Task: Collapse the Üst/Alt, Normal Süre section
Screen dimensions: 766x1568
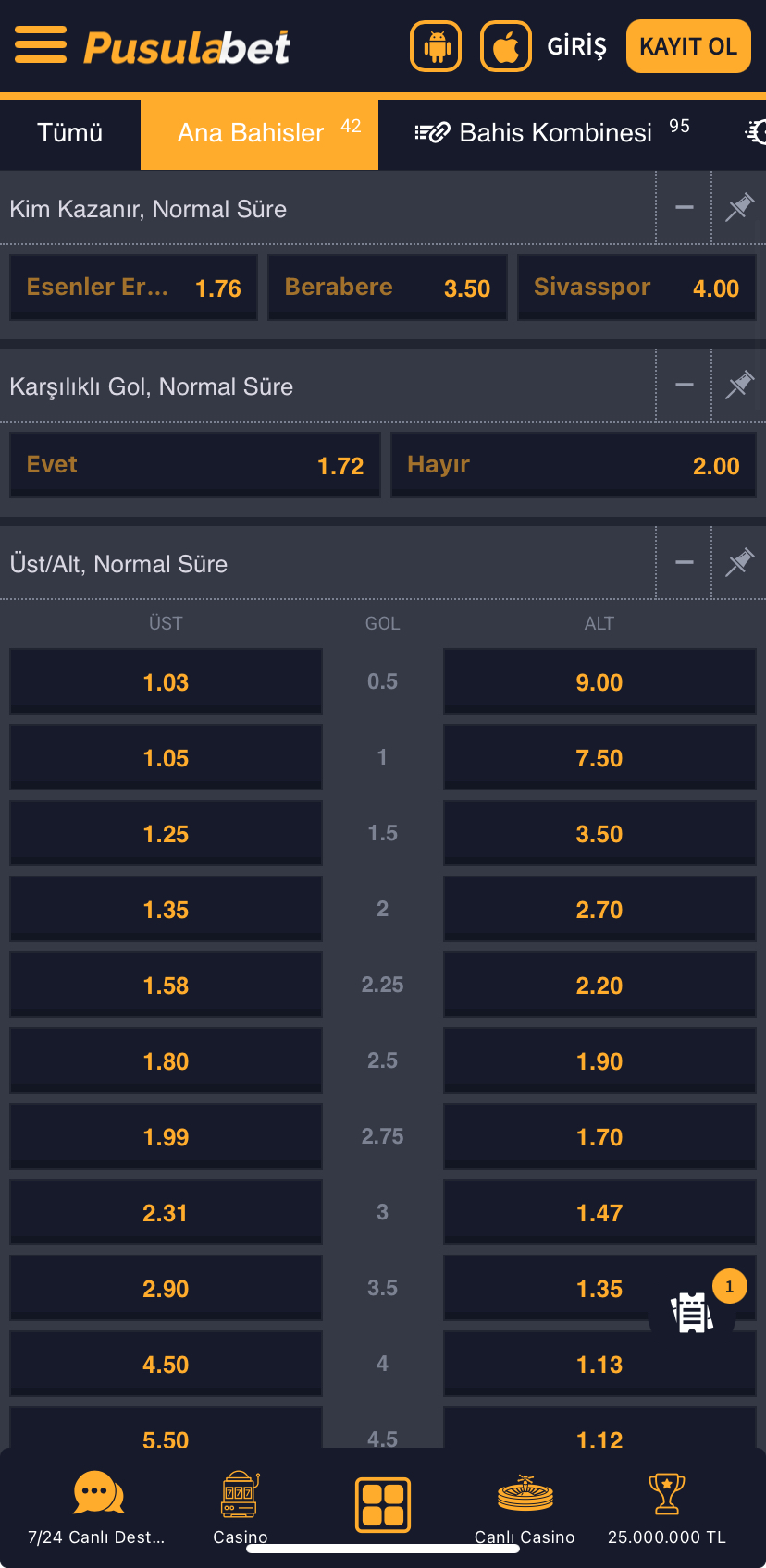Action: pos(685,563)
